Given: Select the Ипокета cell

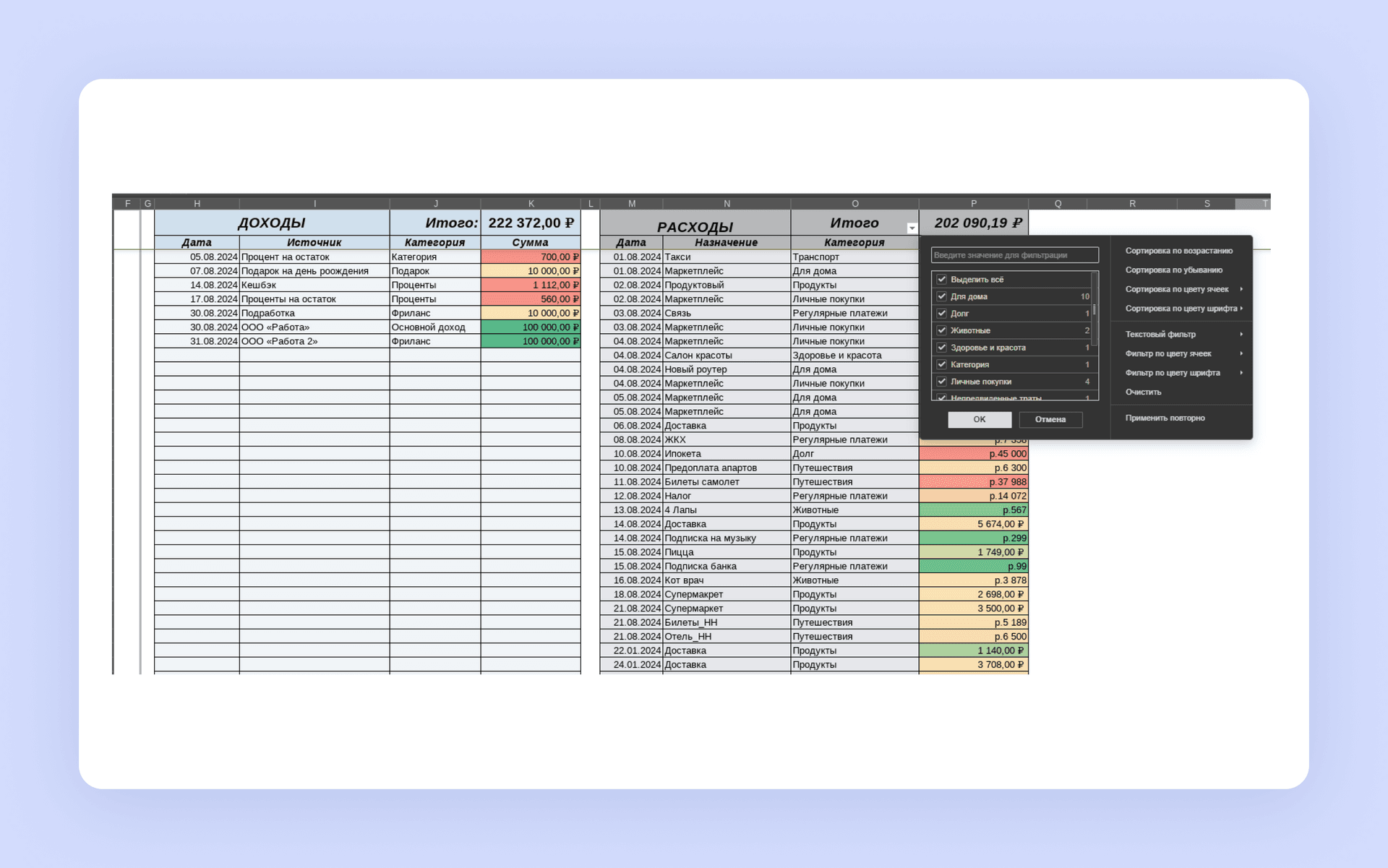Looking at the screenshot, I should (x=727, y=454).
